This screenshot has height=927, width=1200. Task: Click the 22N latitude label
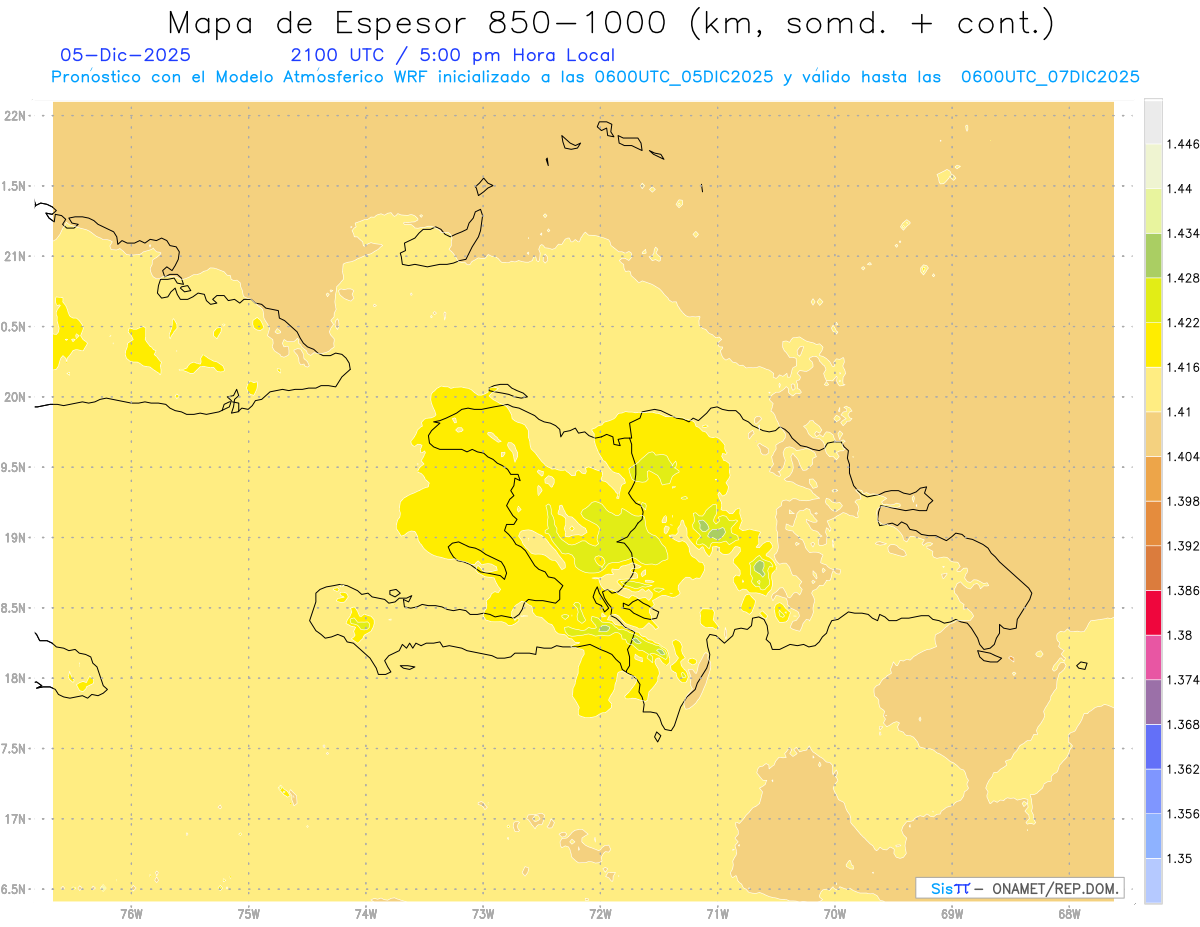(16, 116)
